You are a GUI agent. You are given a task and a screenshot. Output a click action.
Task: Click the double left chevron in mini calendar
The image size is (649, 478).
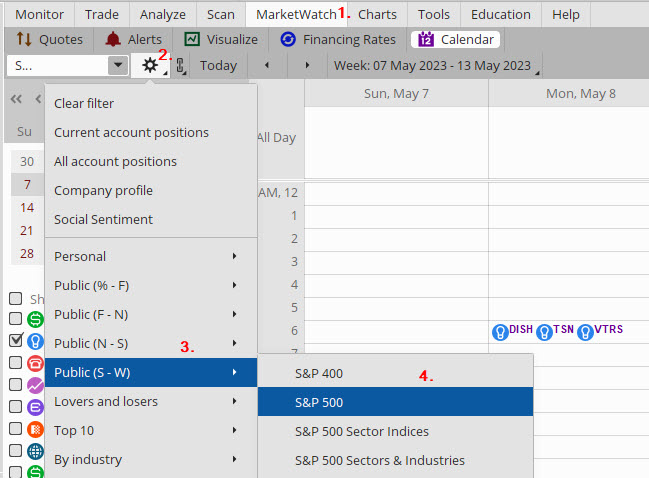point(17,99)
